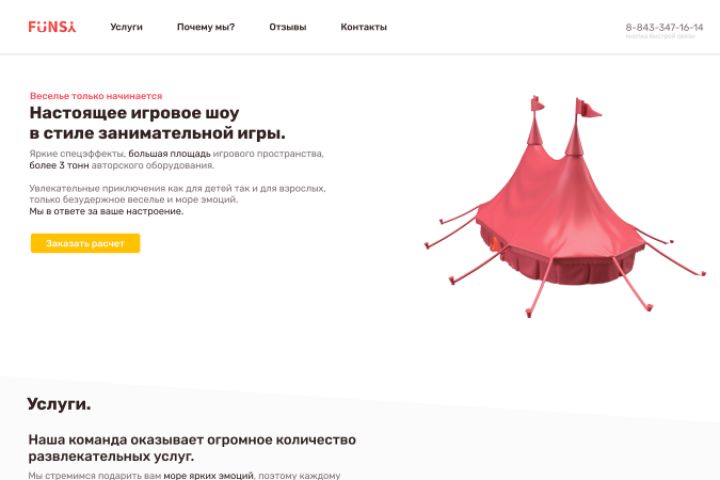Click the yellow Заказать расчет button
The height and width of the screenshot is (480, 720).
click(x=85, y=243)
